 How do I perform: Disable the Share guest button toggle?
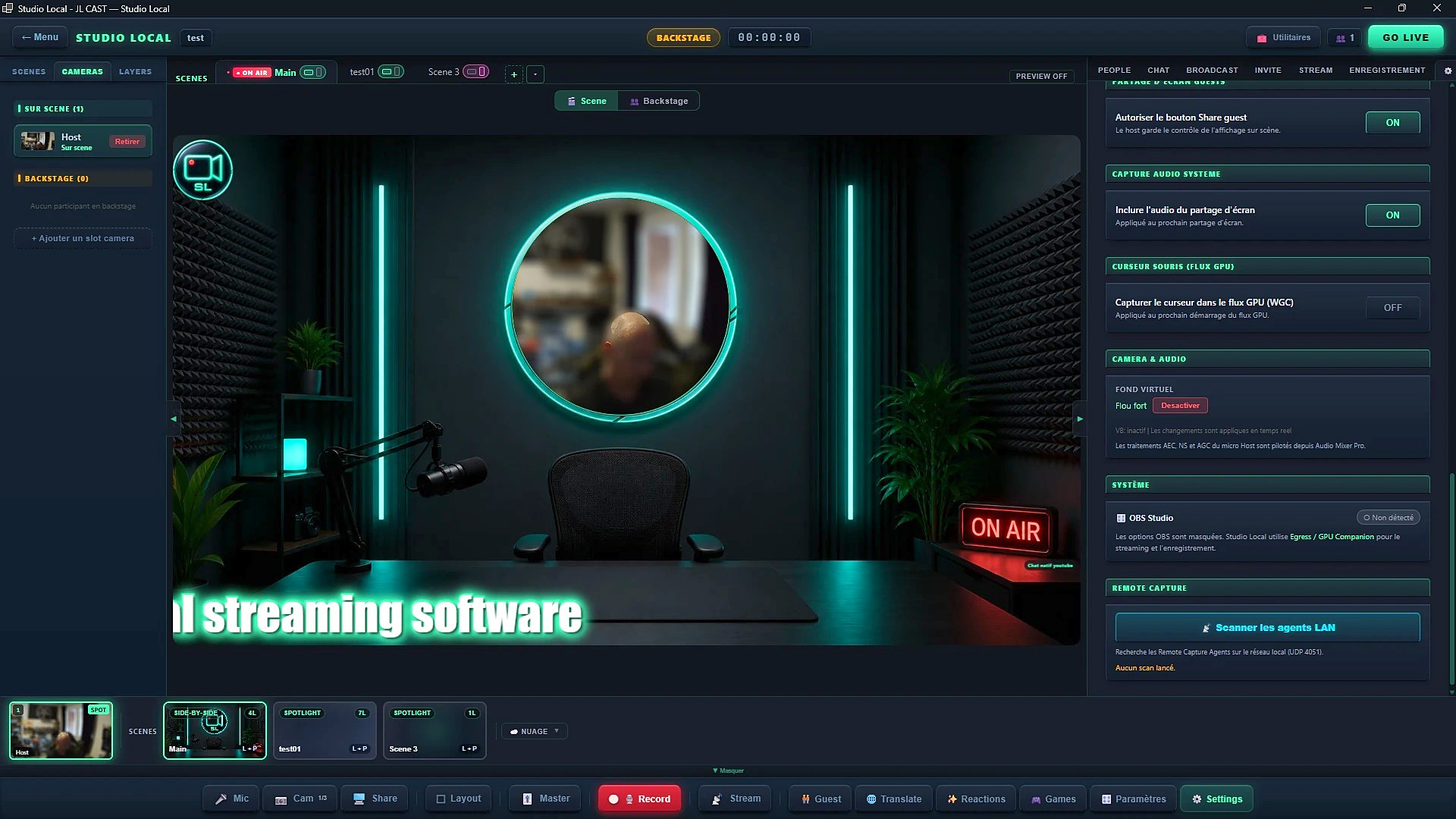(1392, 123)
